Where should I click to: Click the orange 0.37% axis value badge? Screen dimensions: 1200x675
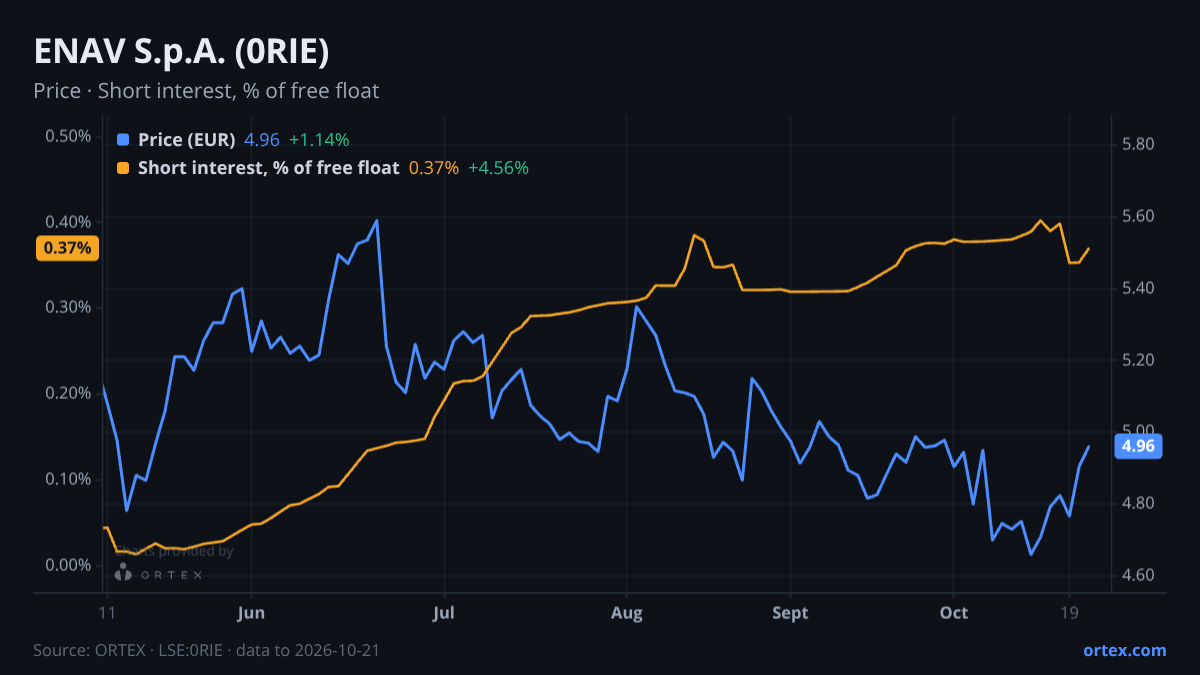click(x=68, y=248)
